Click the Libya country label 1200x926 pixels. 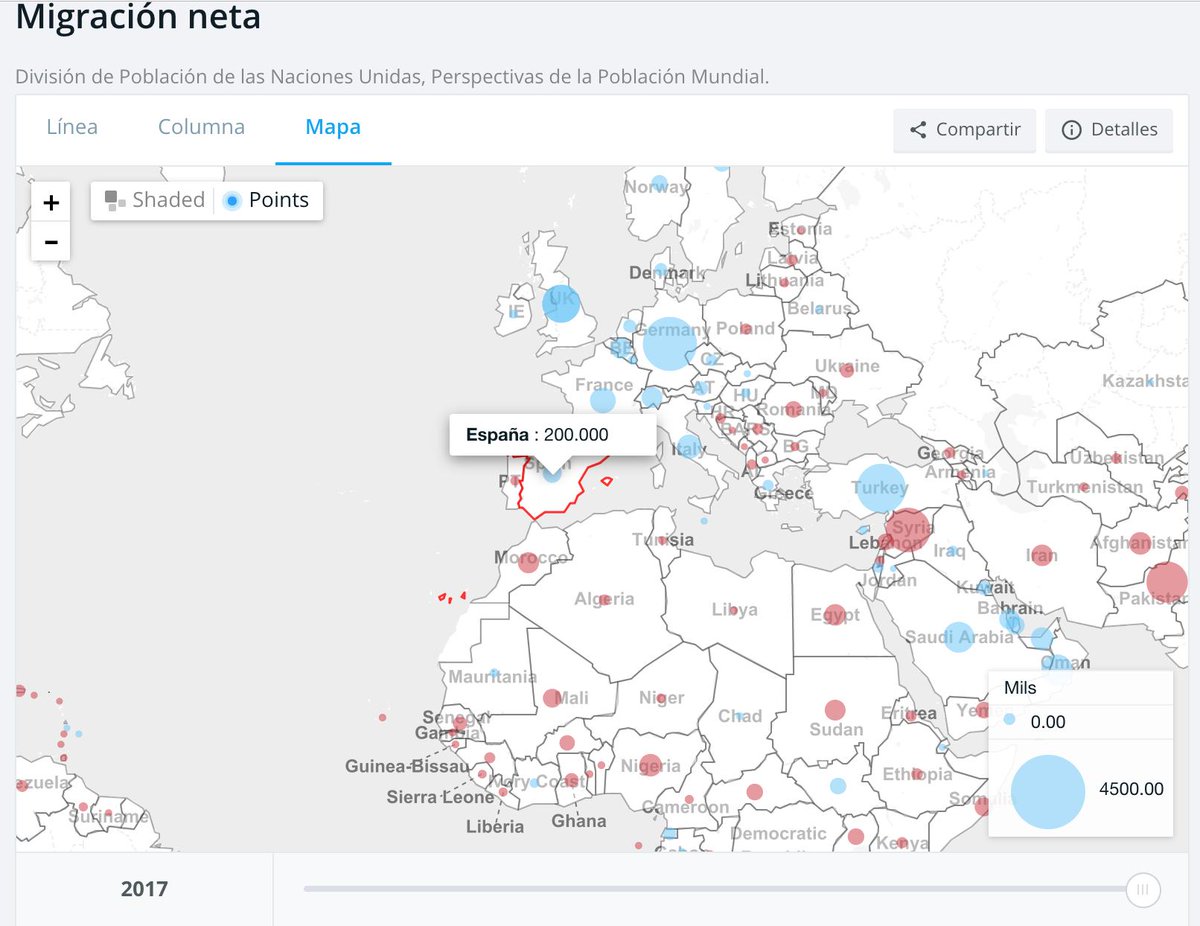point(735,610)
